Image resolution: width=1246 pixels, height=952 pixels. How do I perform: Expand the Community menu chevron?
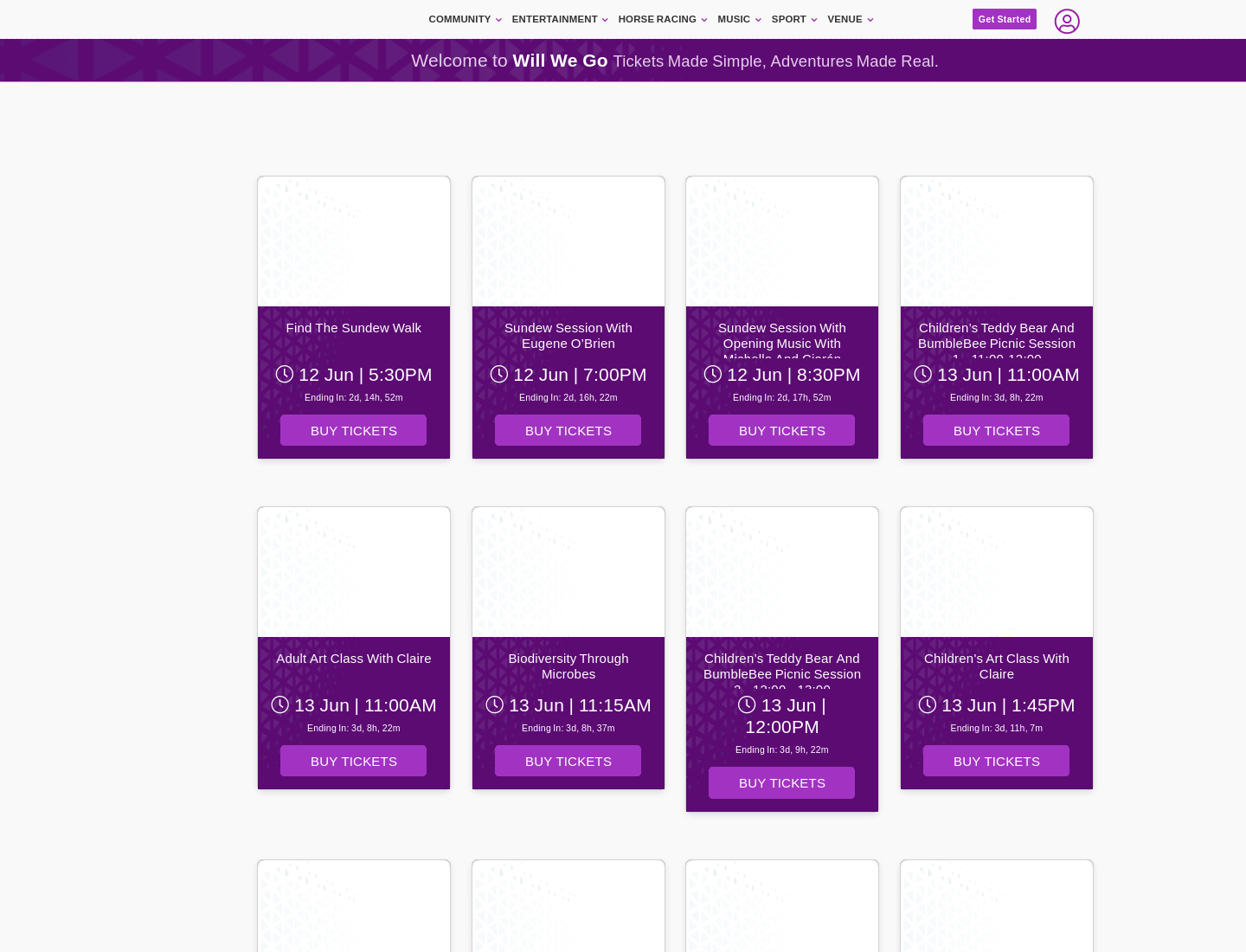[498, 20]
